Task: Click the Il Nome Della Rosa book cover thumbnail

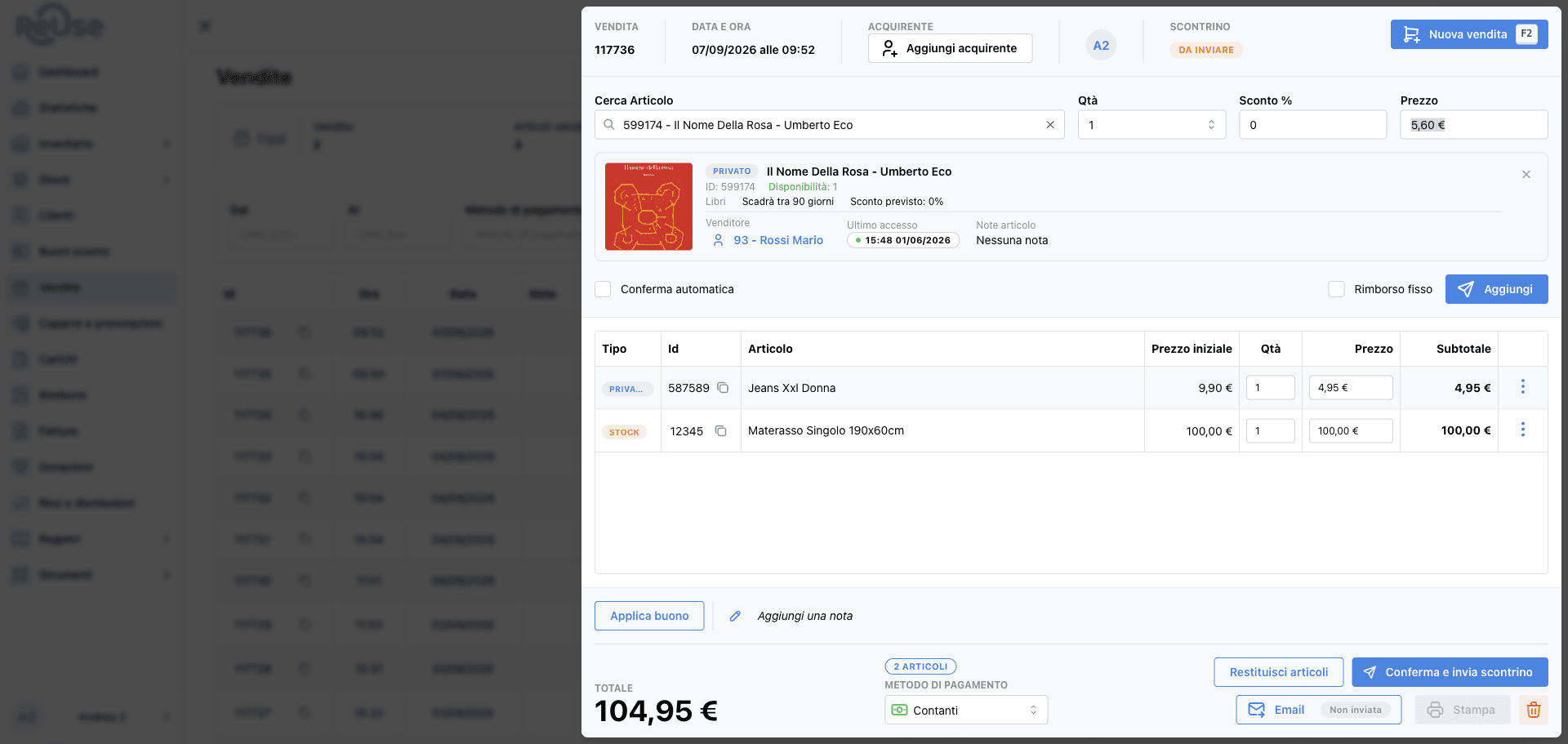Action: point(648,207)
